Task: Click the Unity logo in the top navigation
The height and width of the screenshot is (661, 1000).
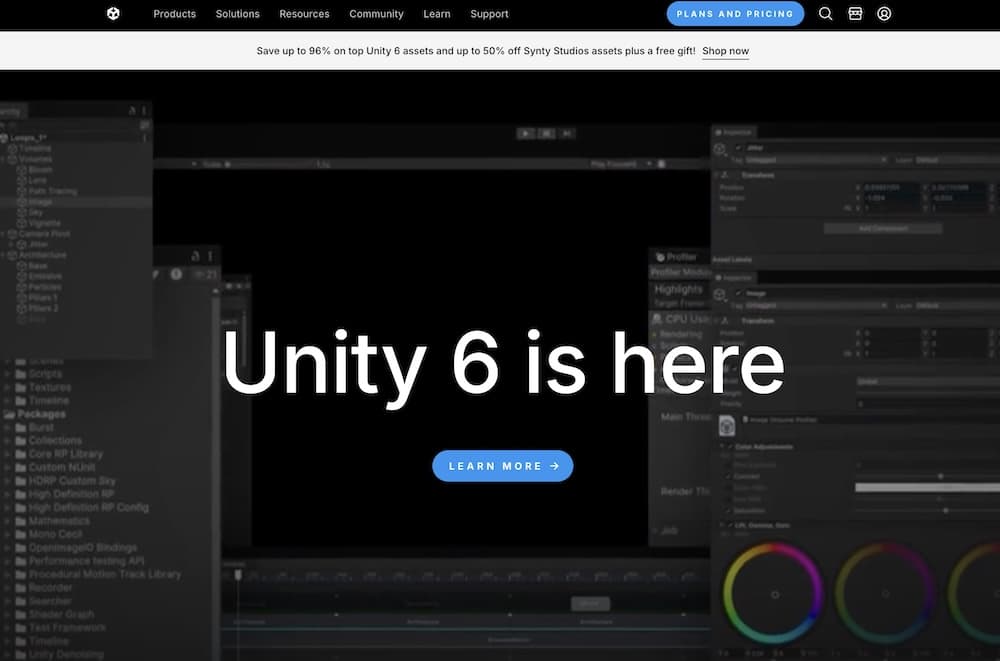Action: click(112, 14)
